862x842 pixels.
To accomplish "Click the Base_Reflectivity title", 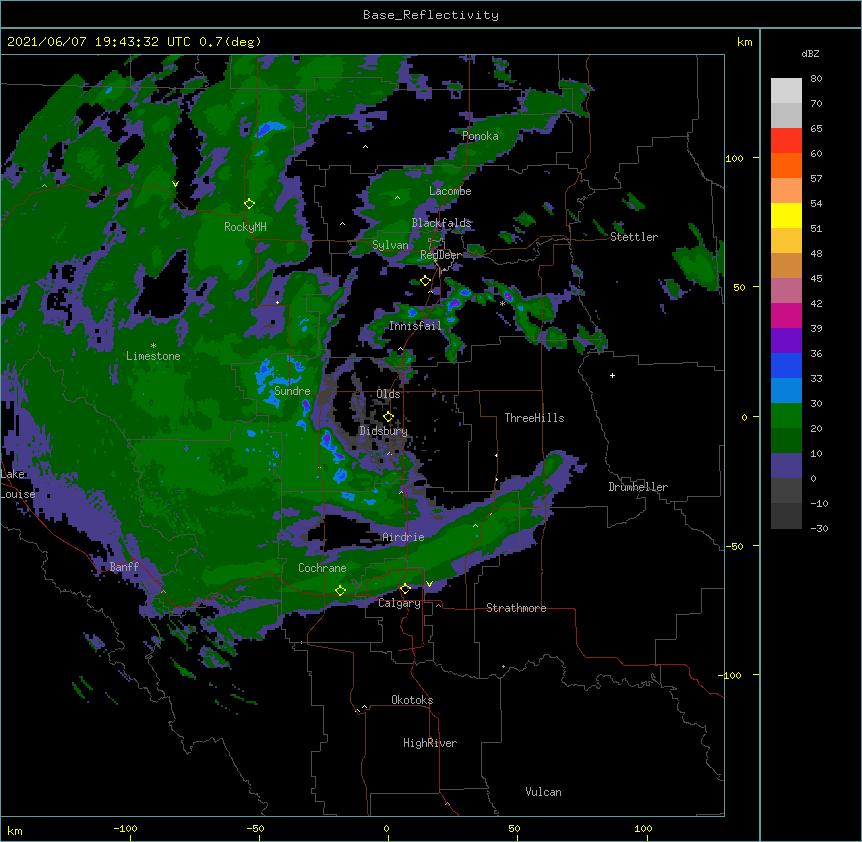I will 431,15.
